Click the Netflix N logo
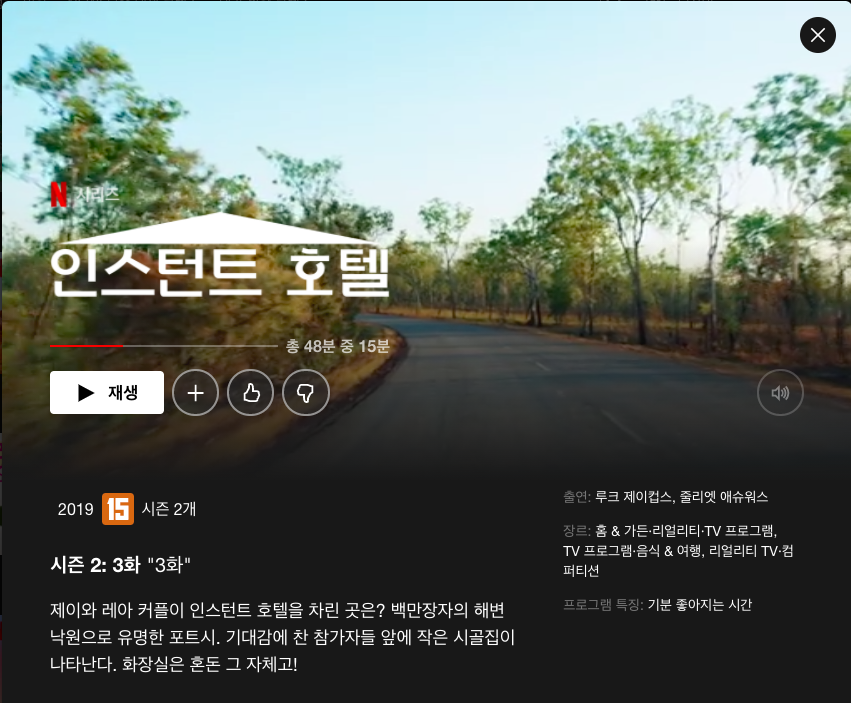 click(x=59, y=194)
